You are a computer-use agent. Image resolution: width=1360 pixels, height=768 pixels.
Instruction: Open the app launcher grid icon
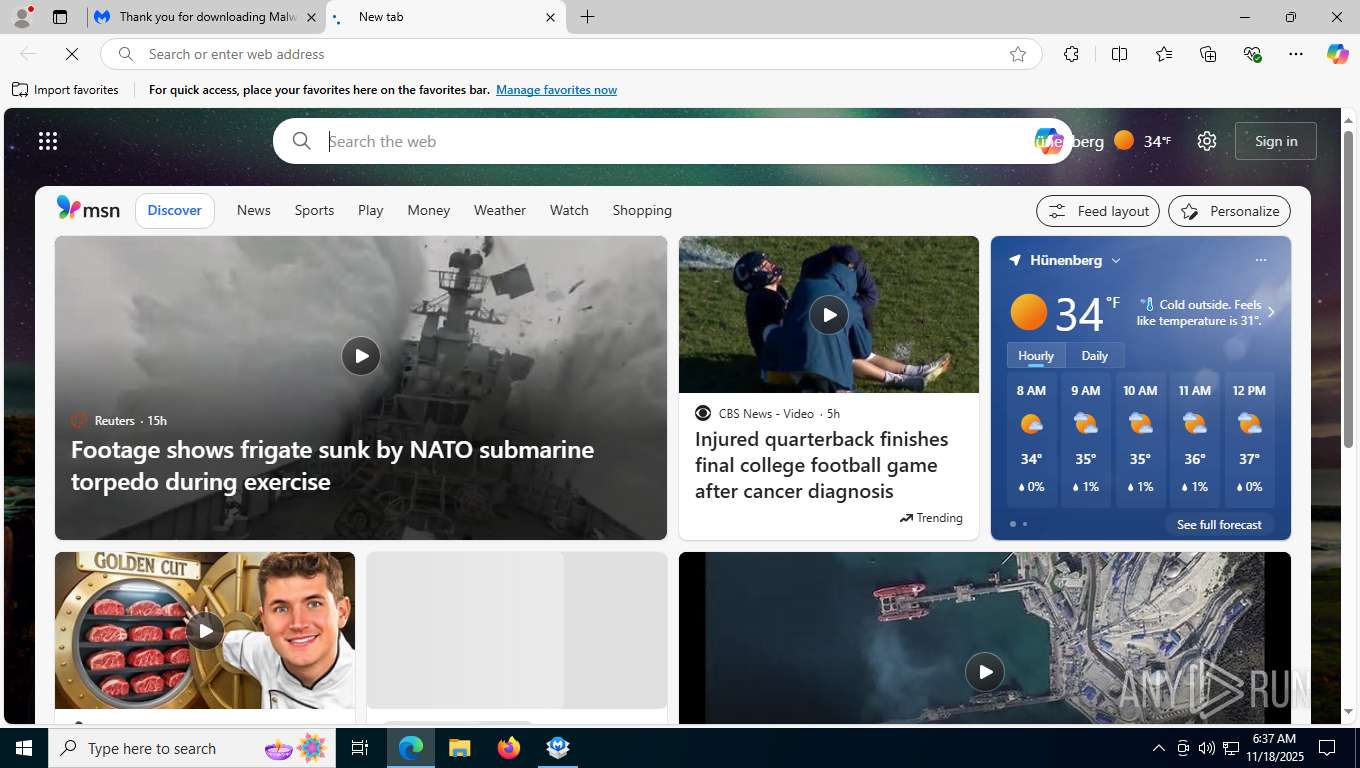pos(48,141)
